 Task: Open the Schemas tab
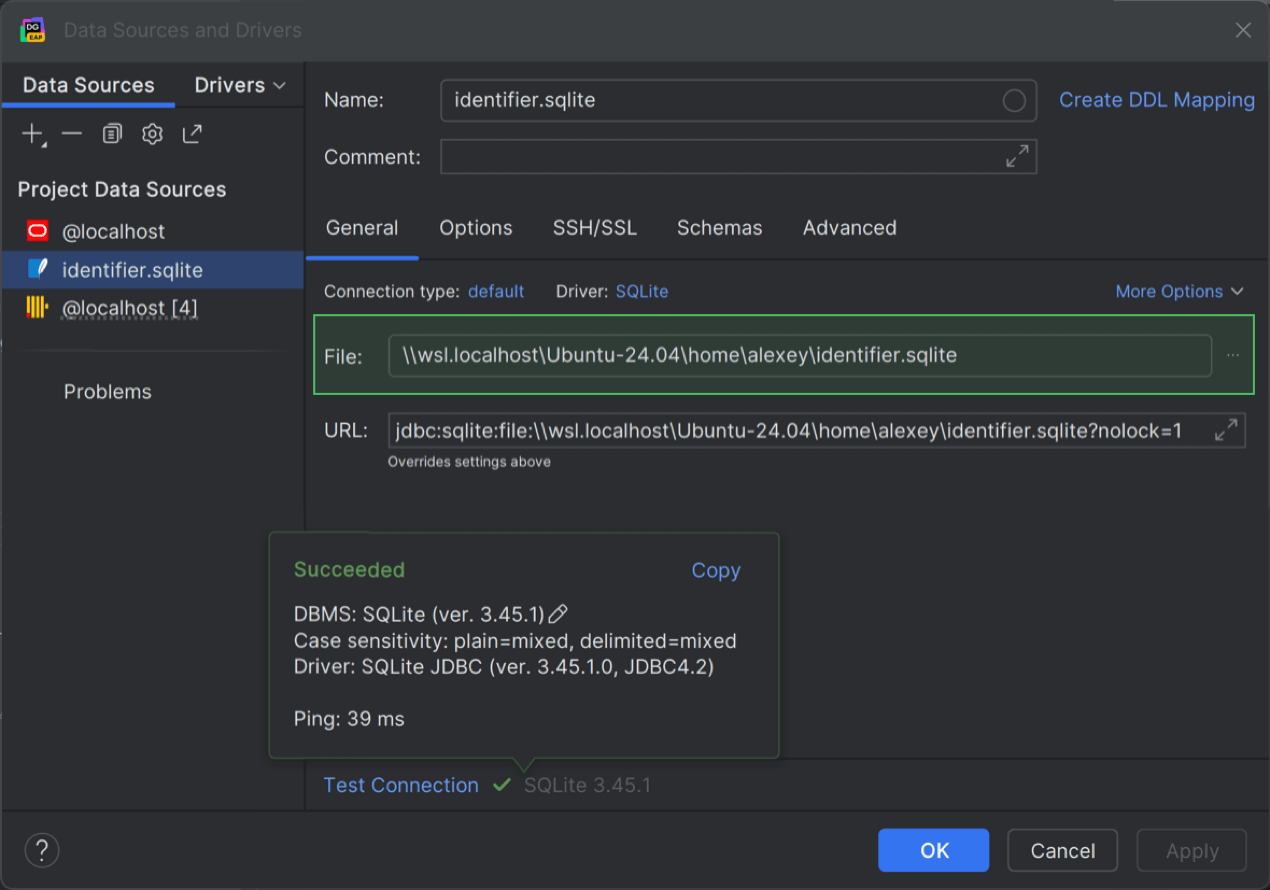tap(719, 228)
